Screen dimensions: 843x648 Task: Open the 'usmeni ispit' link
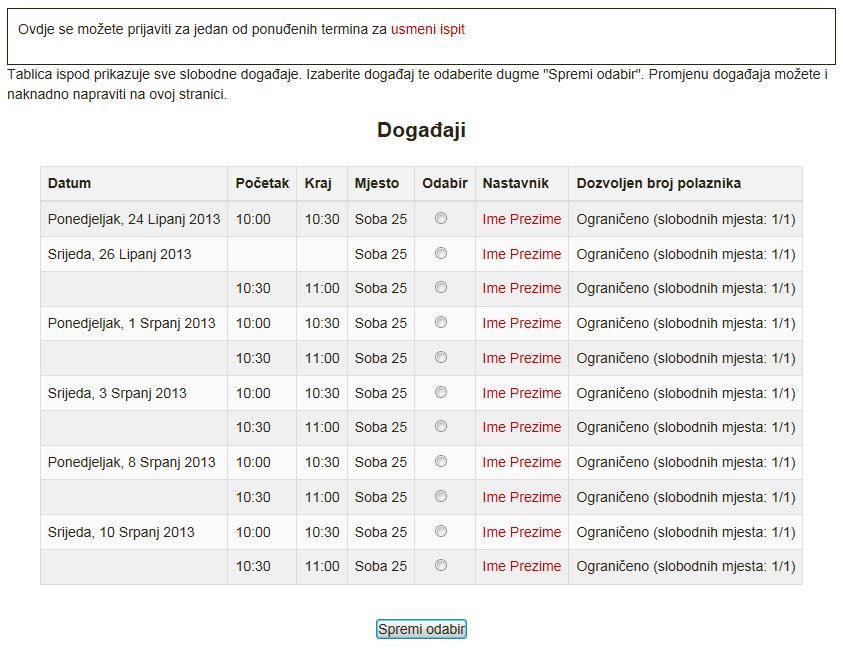427,29
